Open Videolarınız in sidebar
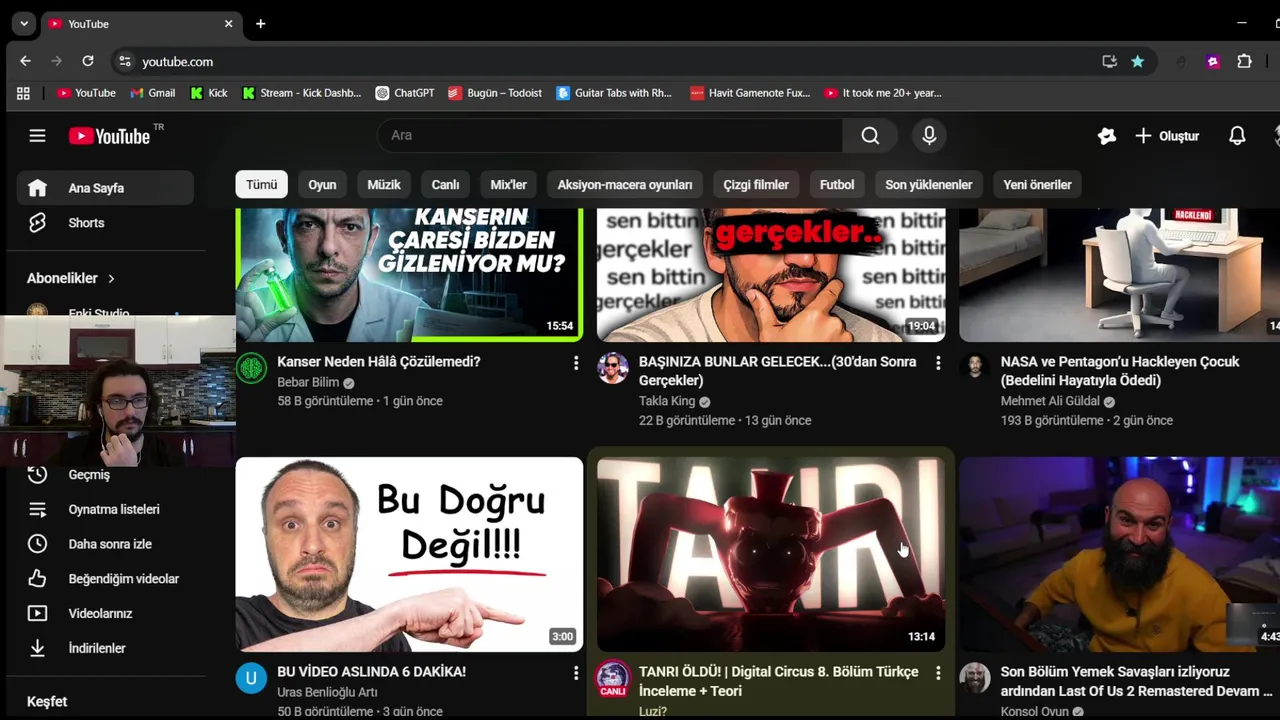This screenshot has height=720, width=1280. coord(105,614)
